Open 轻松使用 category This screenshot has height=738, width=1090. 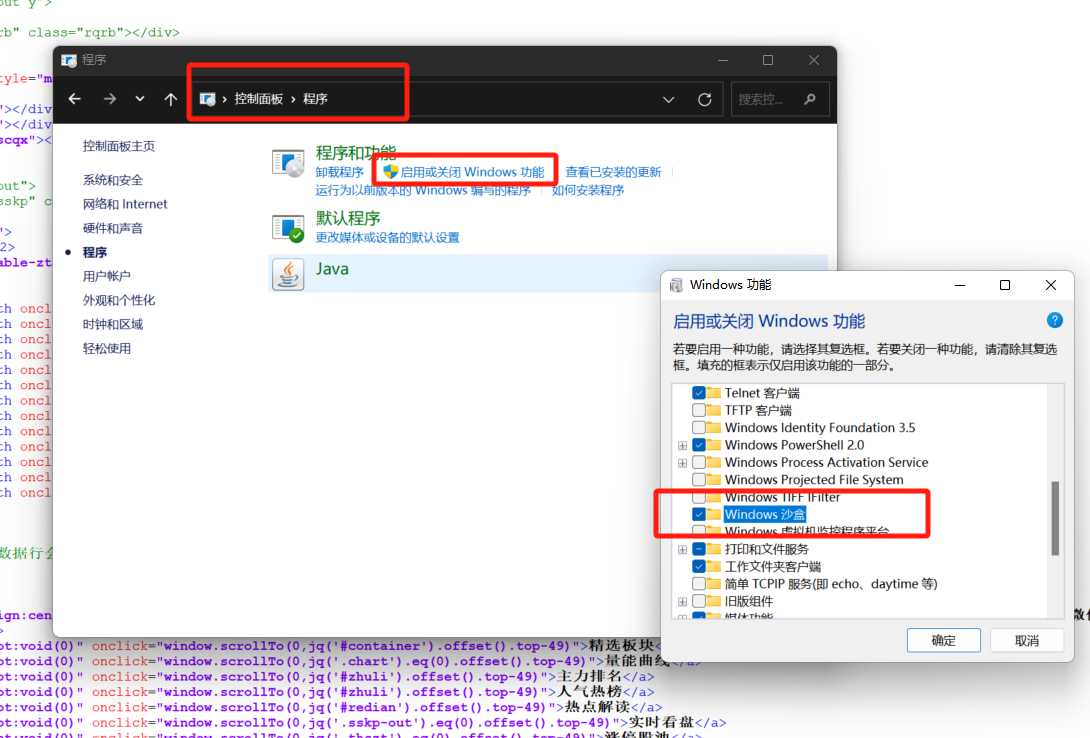106,348
